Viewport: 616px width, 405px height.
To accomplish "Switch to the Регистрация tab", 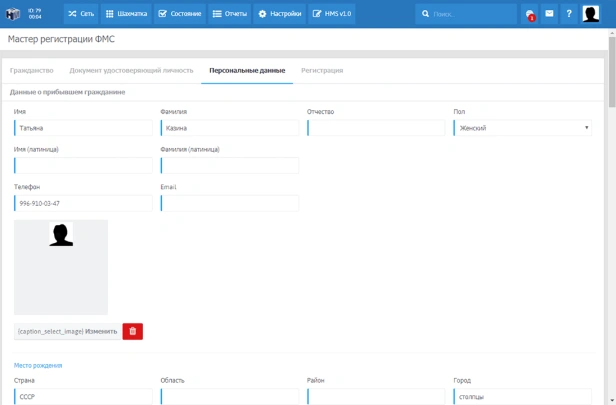I will click(x=322, y=71).
